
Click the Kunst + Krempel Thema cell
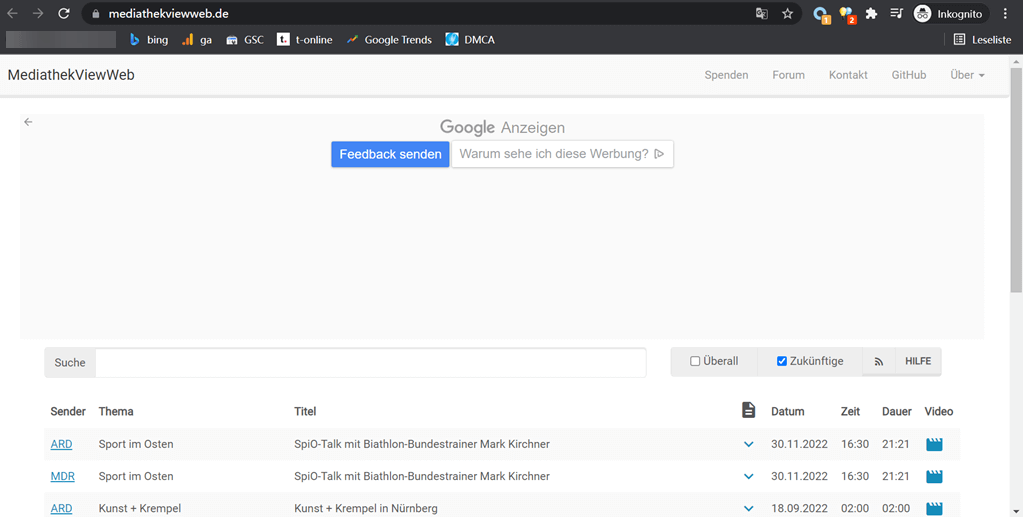point(140,508)
